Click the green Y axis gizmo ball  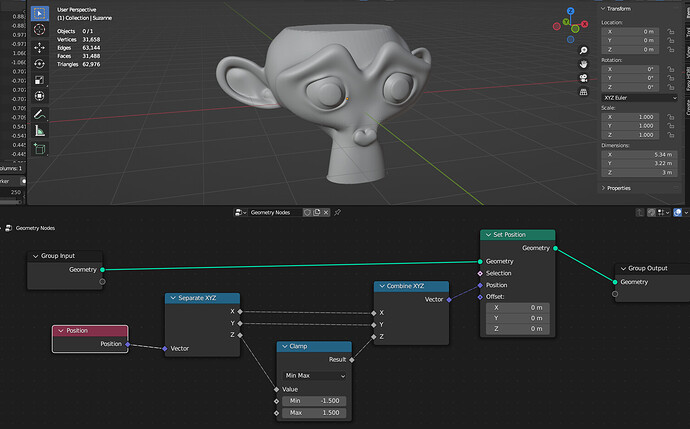click(x=566, y=22)
